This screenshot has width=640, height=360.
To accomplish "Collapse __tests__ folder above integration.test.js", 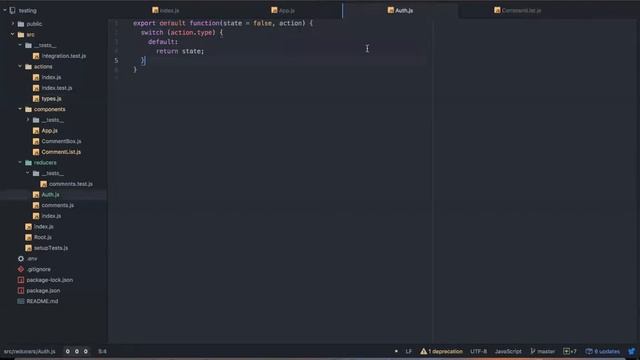I will (20, 45).
